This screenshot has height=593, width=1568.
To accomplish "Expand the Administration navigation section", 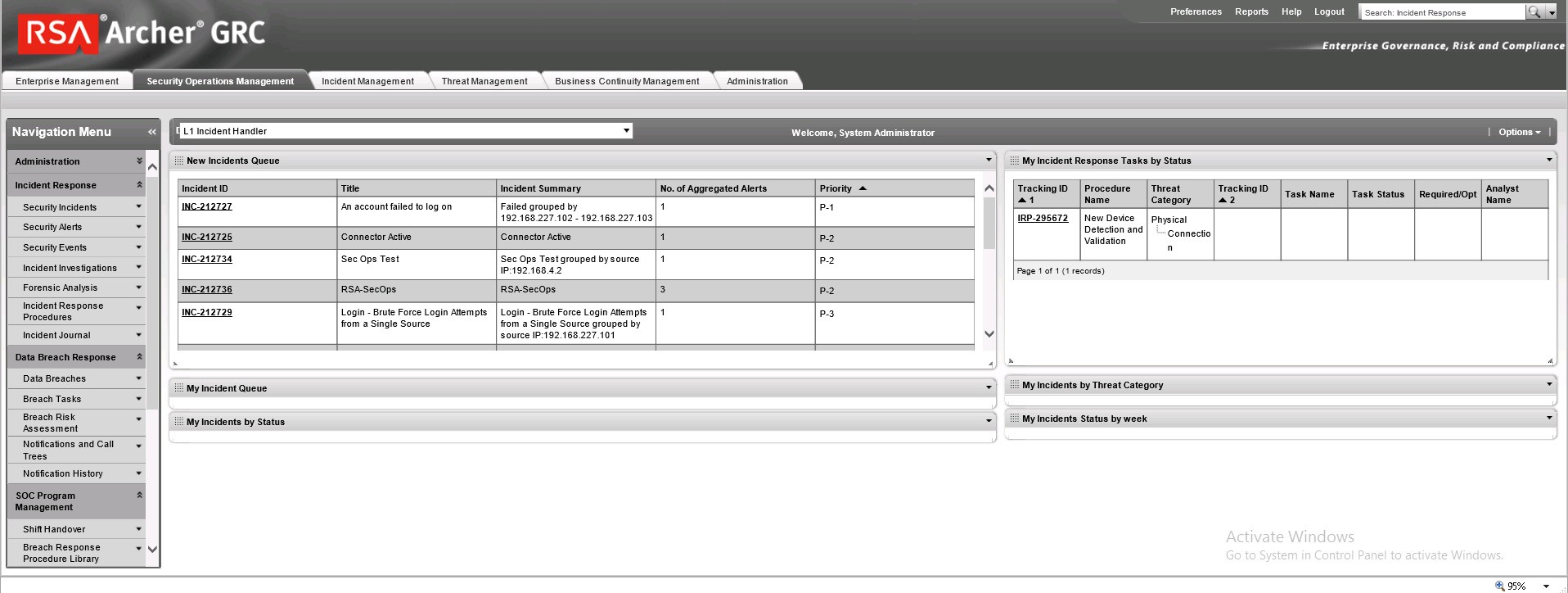I will [139, 161].
